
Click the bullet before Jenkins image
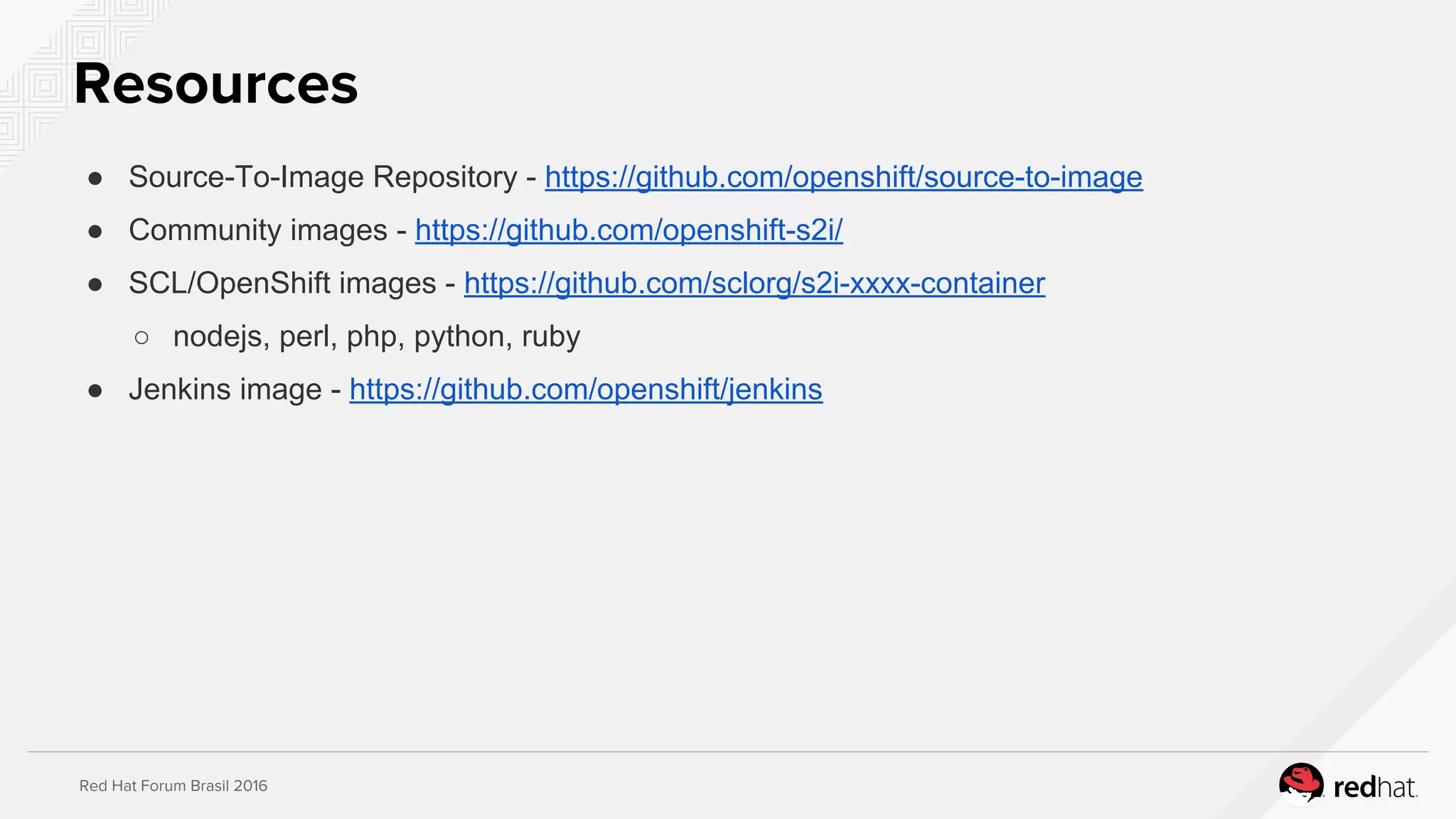click(x=95, y=391)
